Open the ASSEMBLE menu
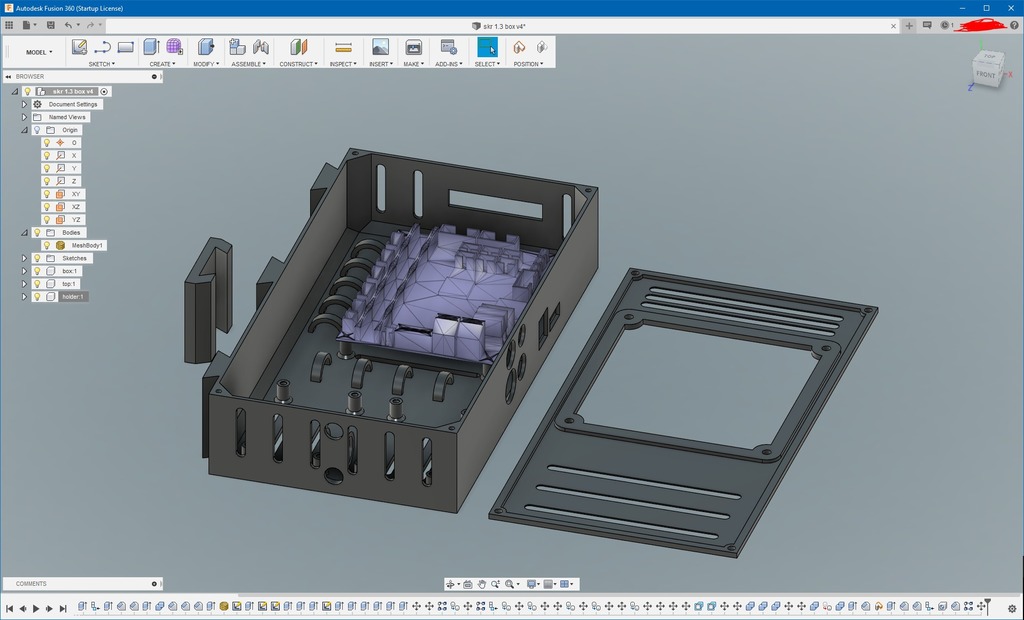 [x=248, y=64]
